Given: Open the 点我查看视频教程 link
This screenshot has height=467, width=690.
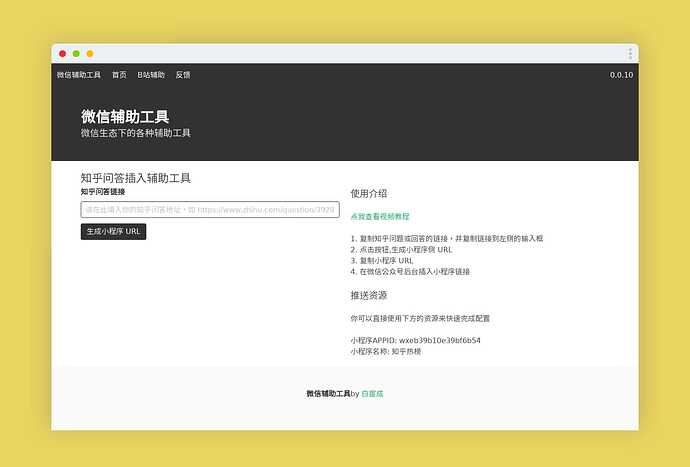Looking at the screenshot, I should click(380, 216).
